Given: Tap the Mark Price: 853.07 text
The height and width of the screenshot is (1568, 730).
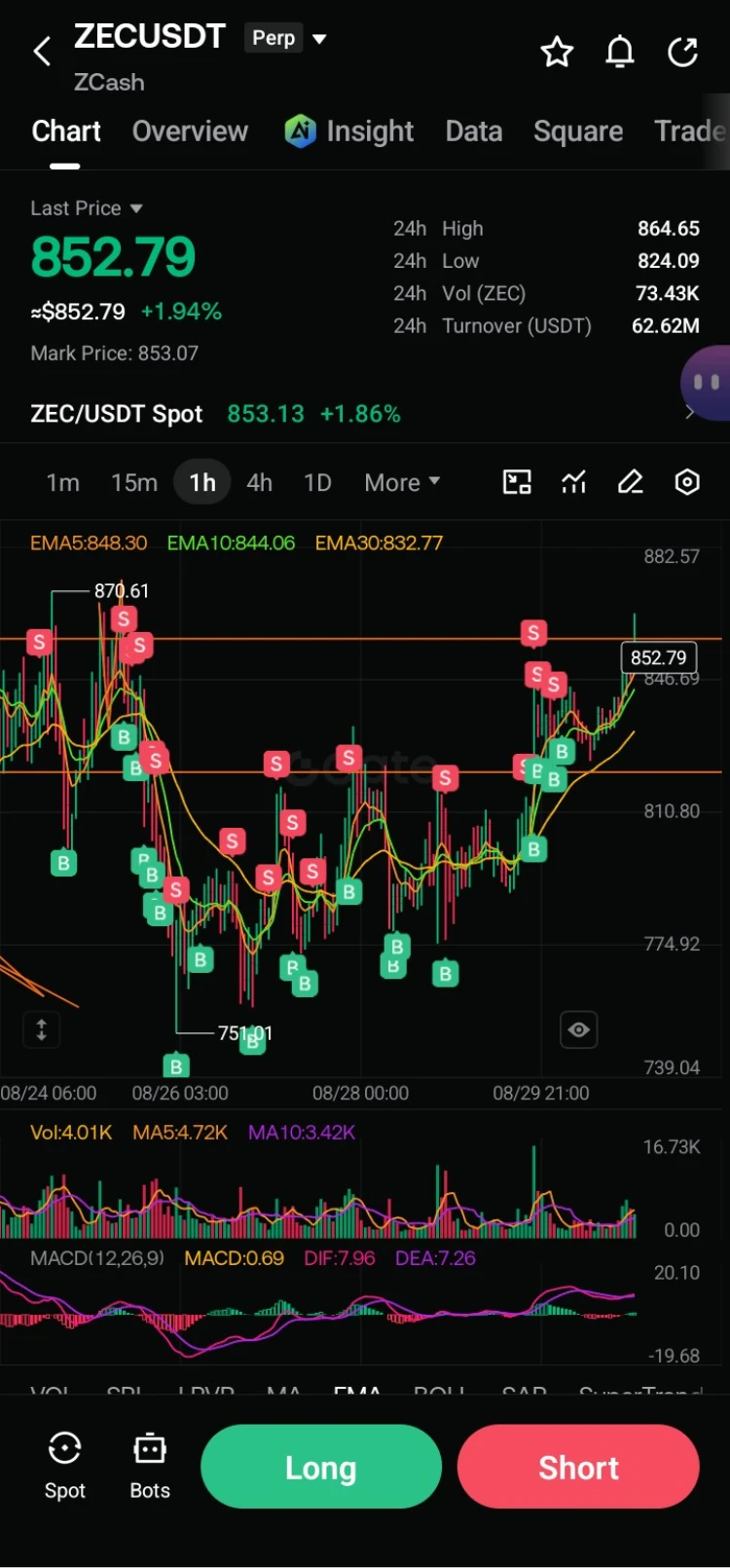Looking at the screenshot, I should pos(115,353).
